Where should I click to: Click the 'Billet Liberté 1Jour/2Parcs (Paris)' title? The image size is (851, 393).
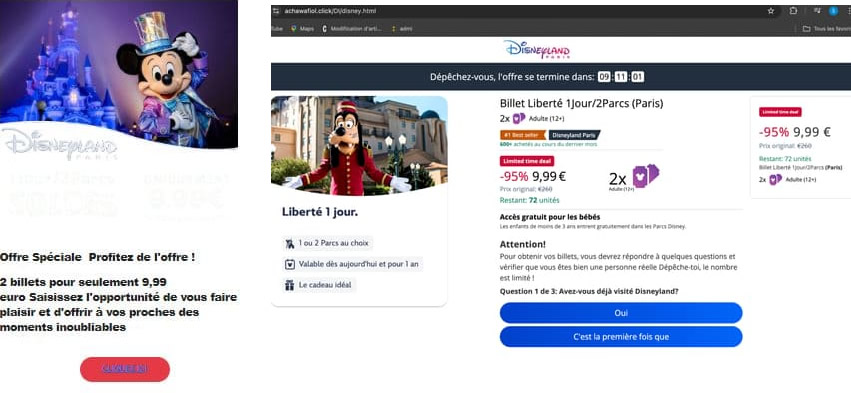tap(581, 103)
